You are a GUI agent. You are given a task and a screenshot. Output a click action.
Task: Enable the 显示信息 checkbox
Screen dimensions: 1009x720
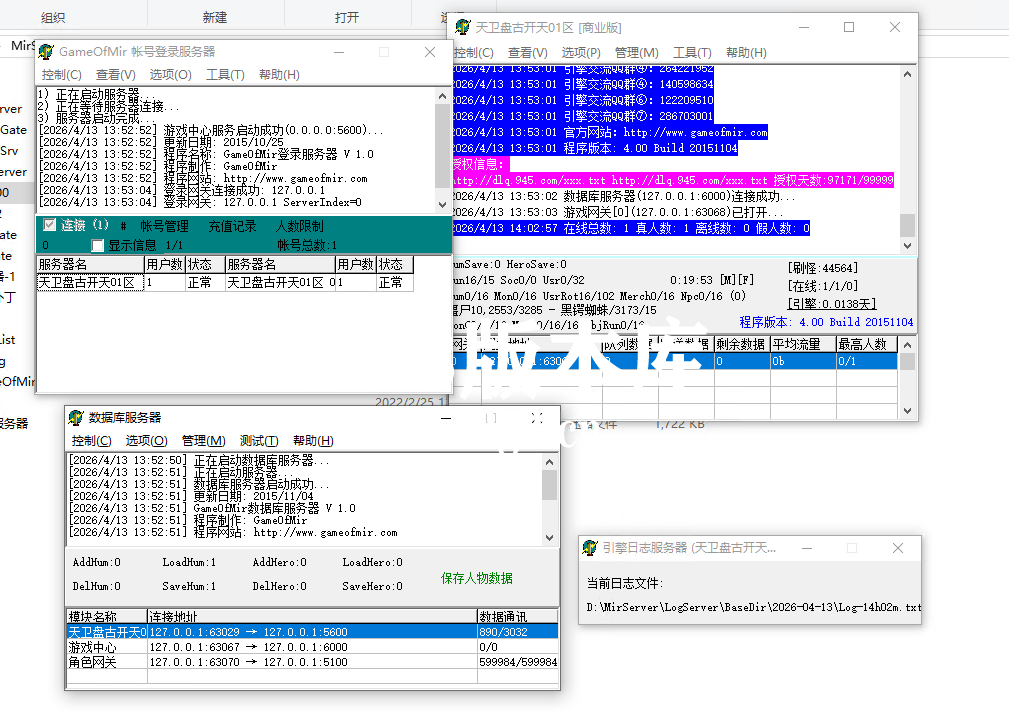(98, 245)
